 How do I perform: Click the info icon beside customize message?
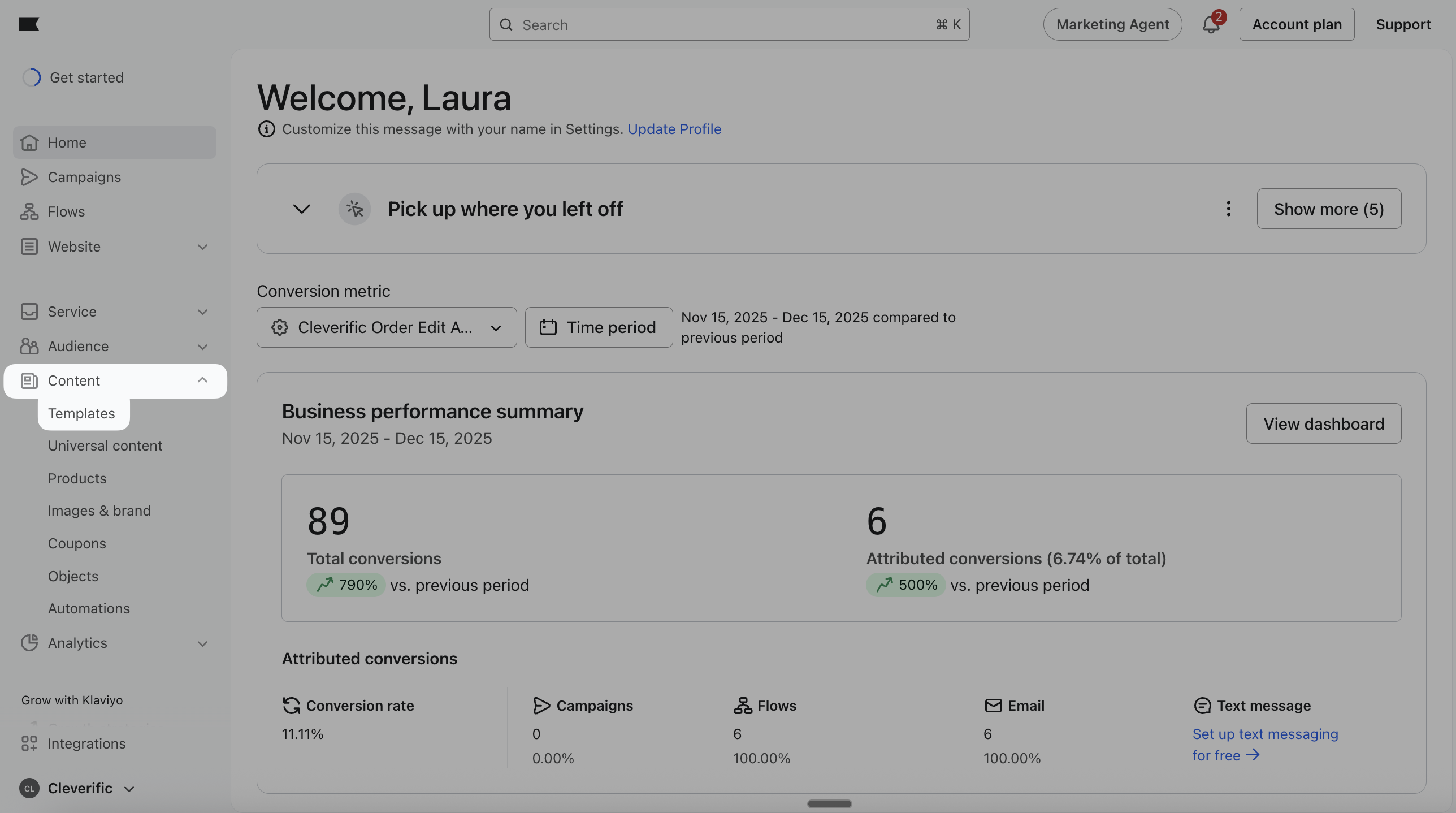coord(266,129)
